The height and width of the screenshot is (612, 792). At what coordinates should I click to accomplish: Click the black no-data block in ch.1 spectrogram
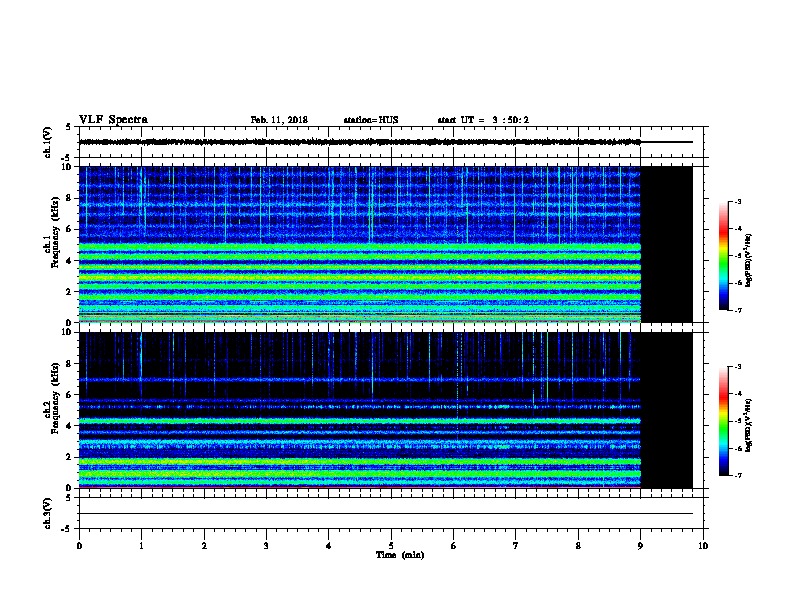(666, 244)
